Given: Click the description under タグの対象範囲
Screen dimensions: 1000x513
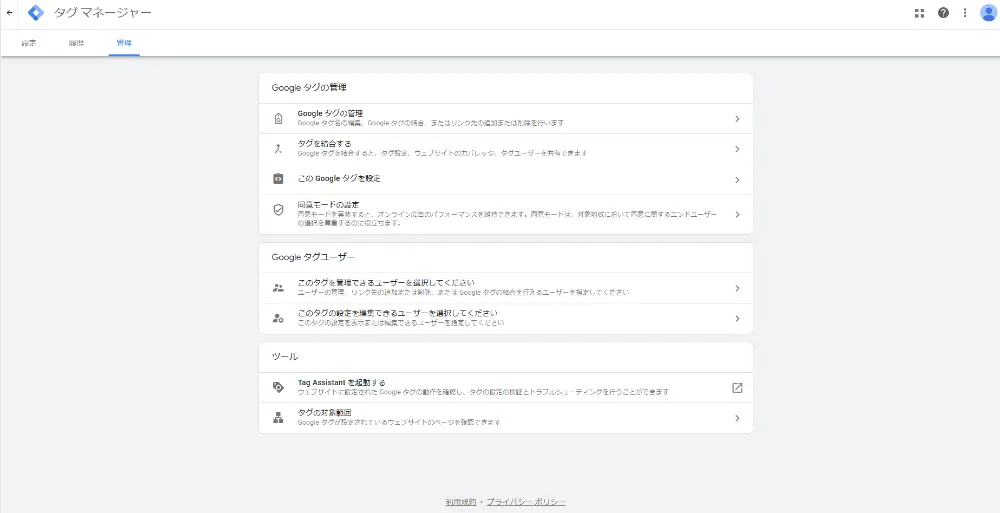Looking at the screenshot, I should (x=399, y=422).
